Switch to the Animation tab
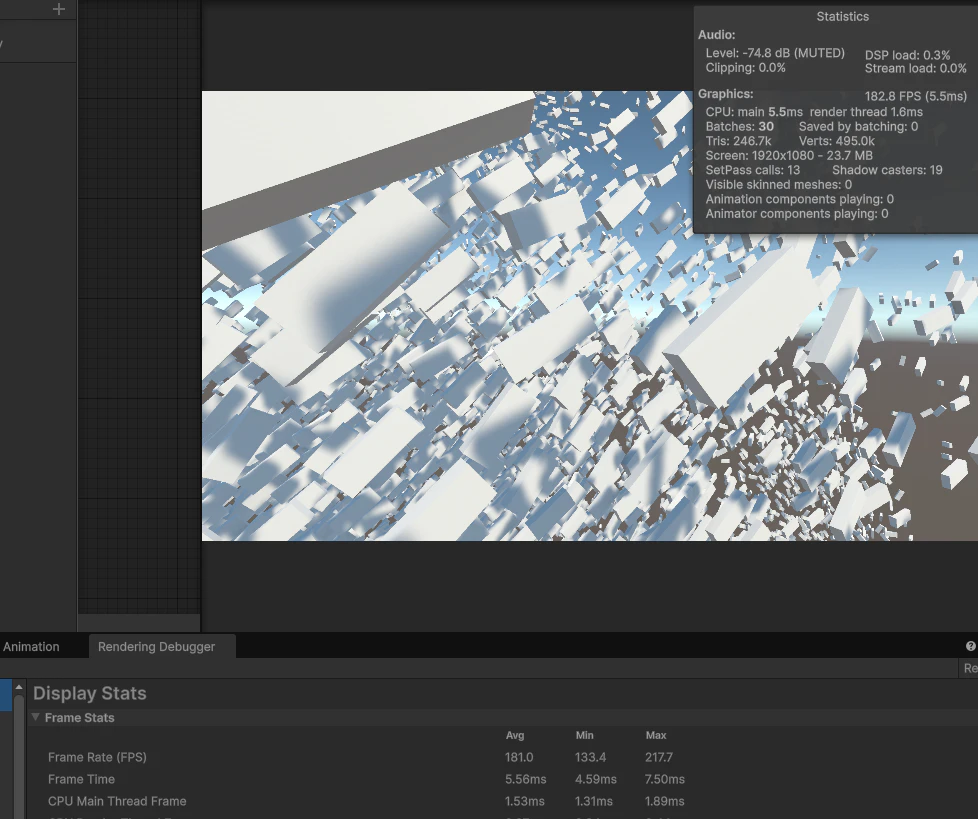Screen dimensions: 978x819 click(x=31, y=647)
